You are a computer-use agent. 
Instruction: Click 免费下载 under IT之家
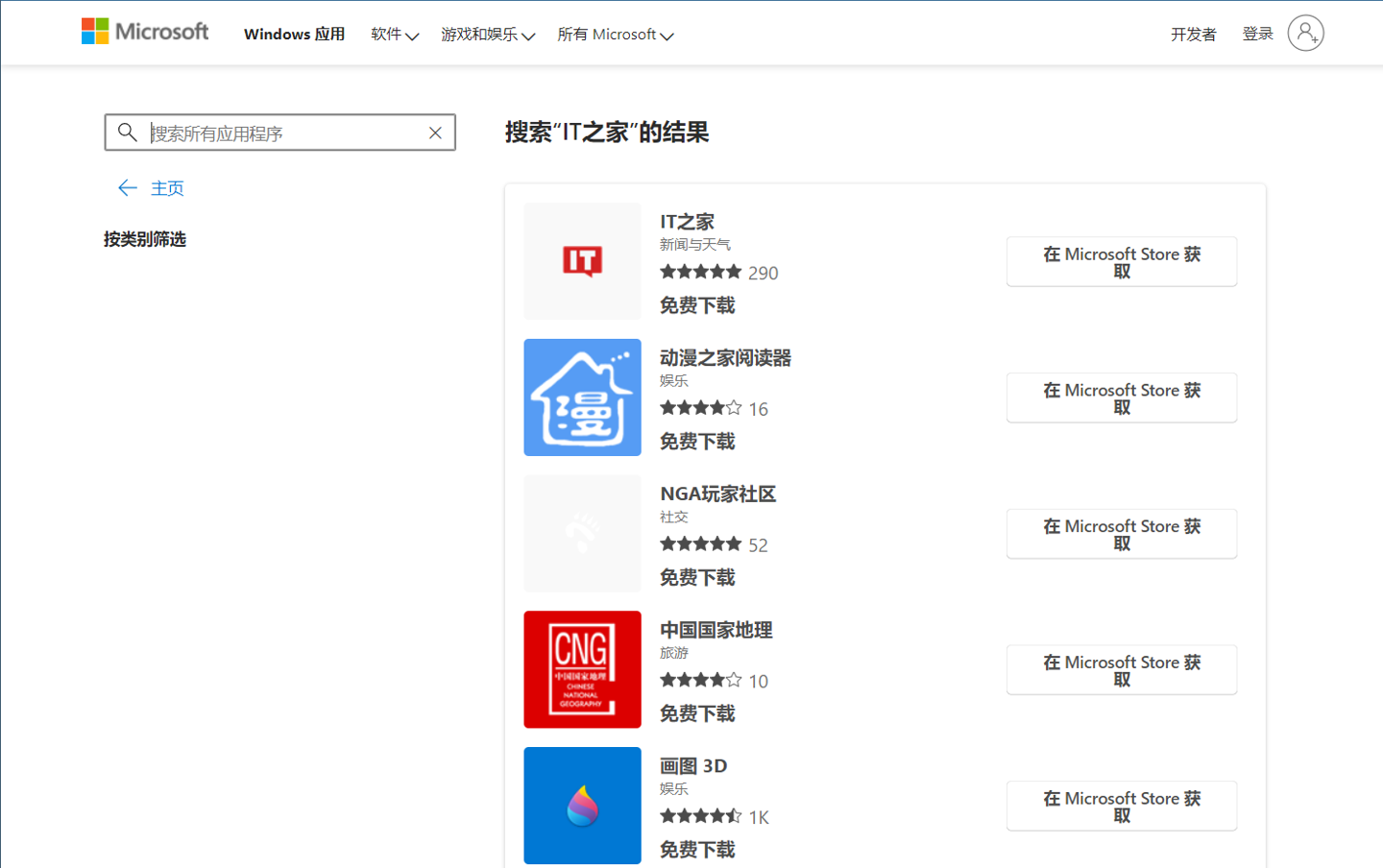point(697,305)
